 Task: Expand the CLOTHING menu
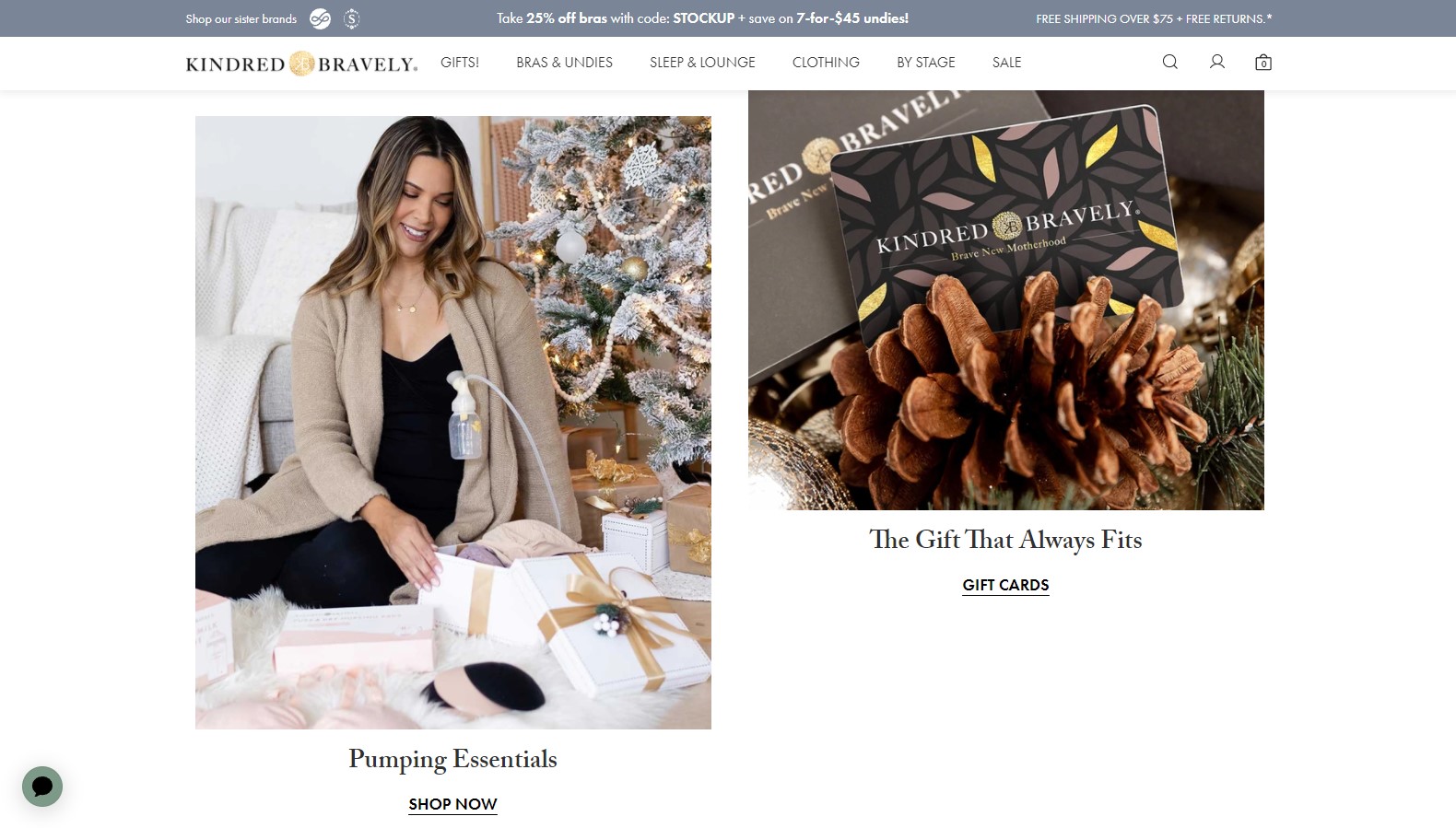point(826,63)
